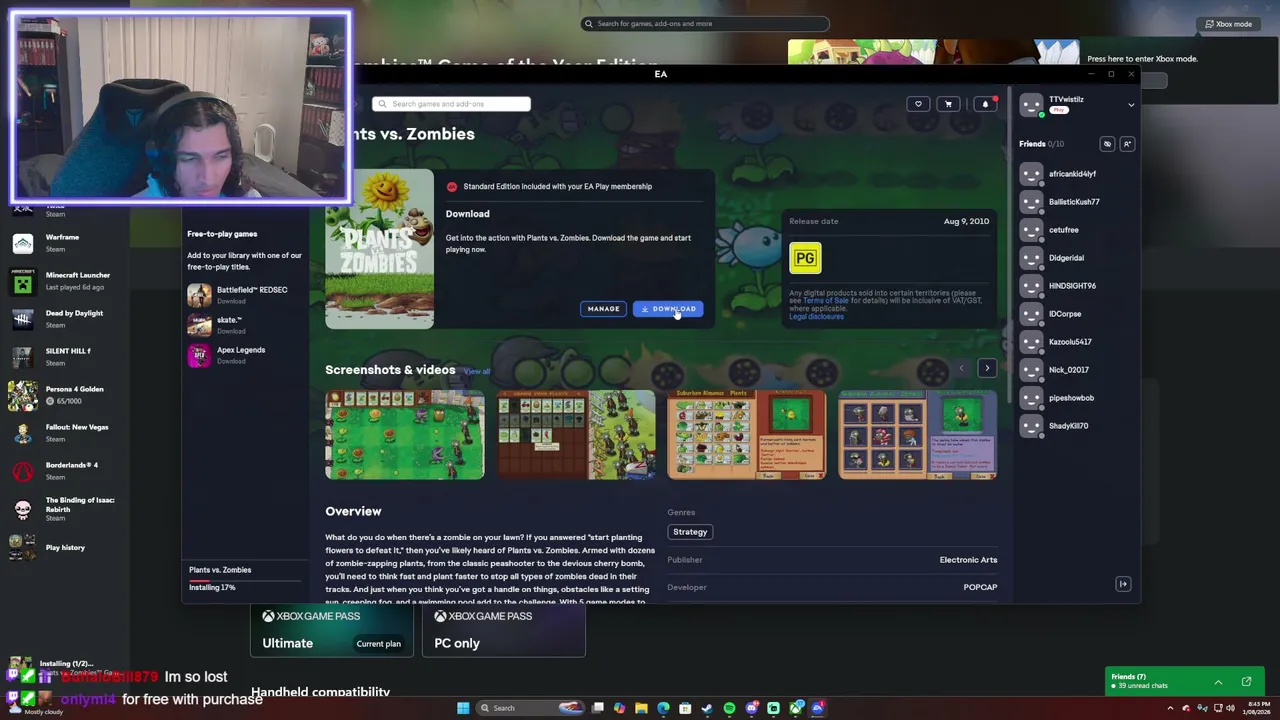
Task: Open the Suburban Almanac Plants screenshot
Action: [747, 435]
